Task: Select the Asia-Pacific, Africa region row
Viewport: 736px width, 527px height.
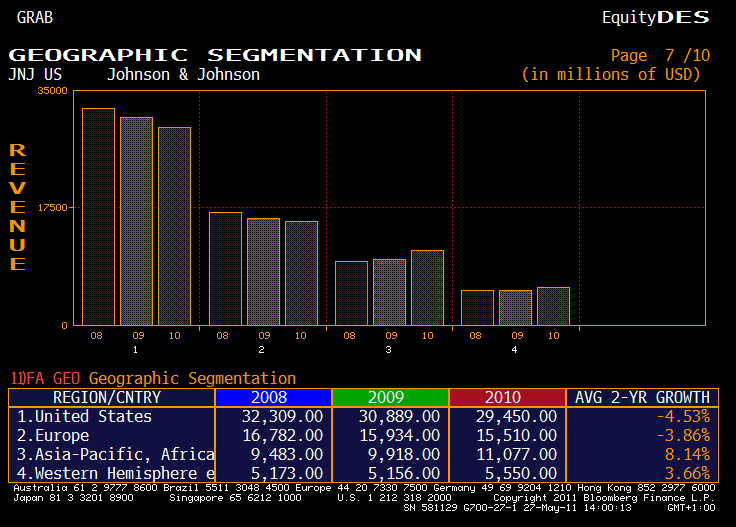Action: point(115,454)
